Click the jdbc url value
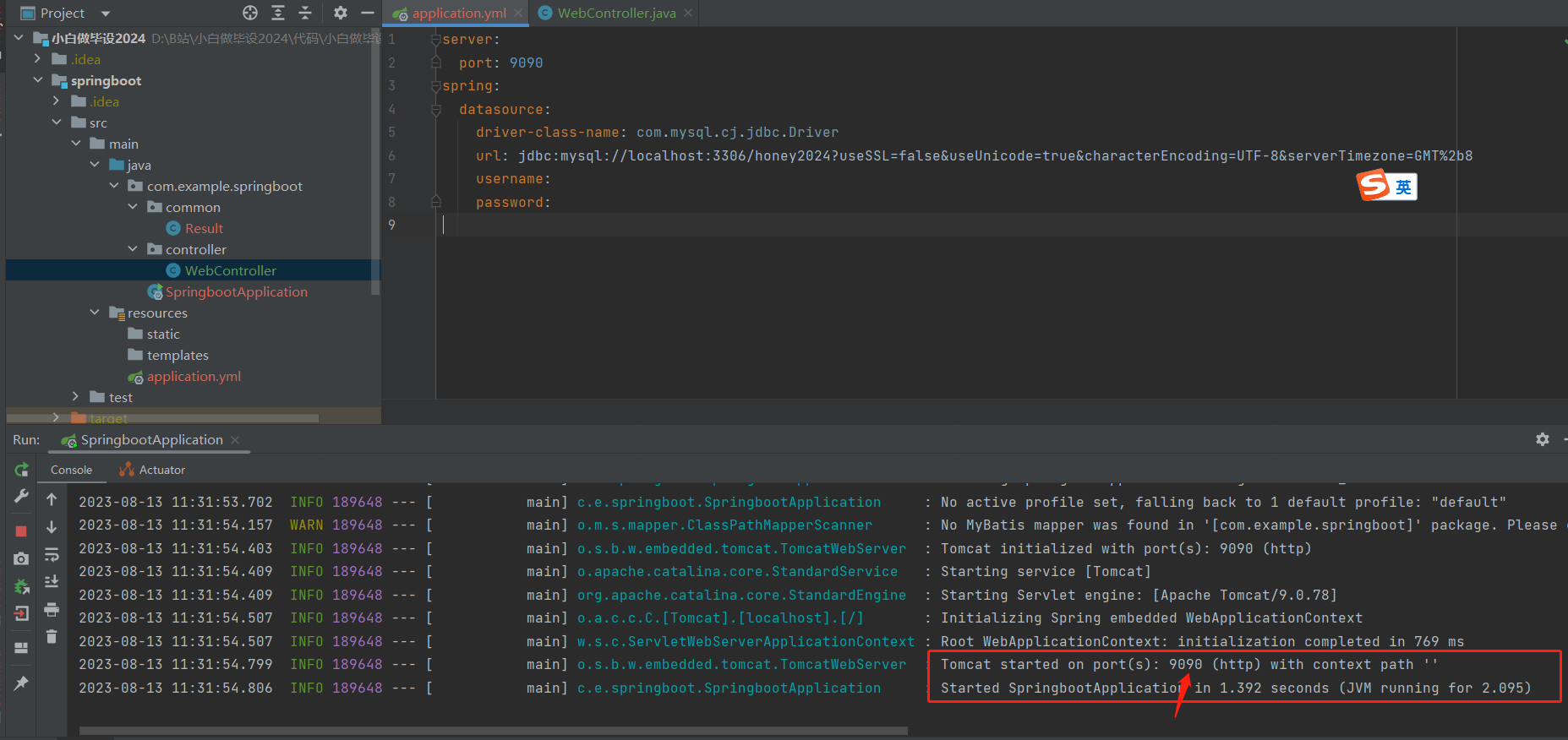The width and height of the screenshot is (1568, 740). 995,156
